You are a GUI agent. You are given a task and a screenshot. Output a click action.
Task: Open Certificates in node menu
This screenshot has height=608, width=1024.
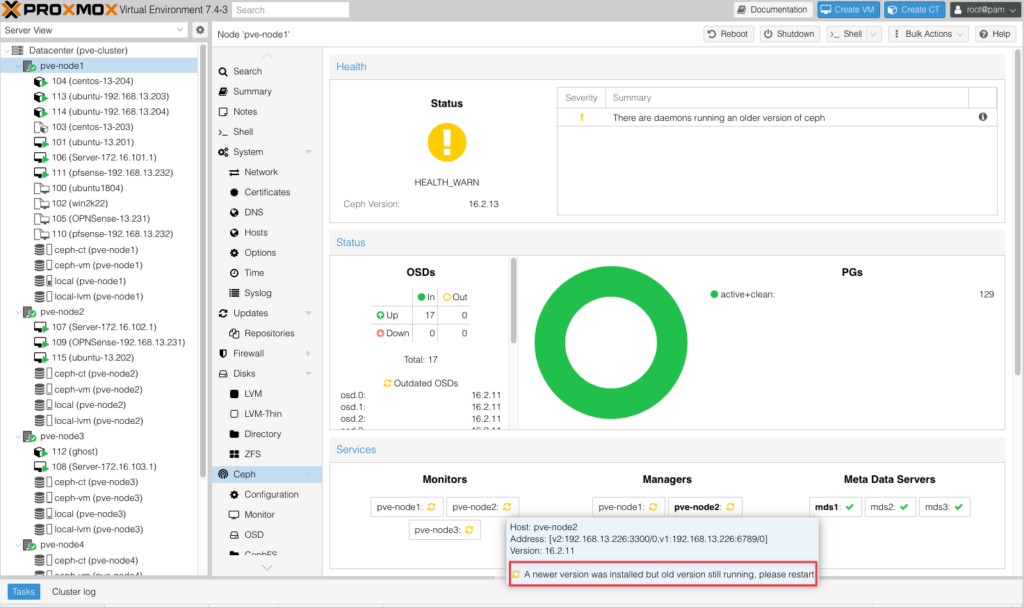point(266,192)
